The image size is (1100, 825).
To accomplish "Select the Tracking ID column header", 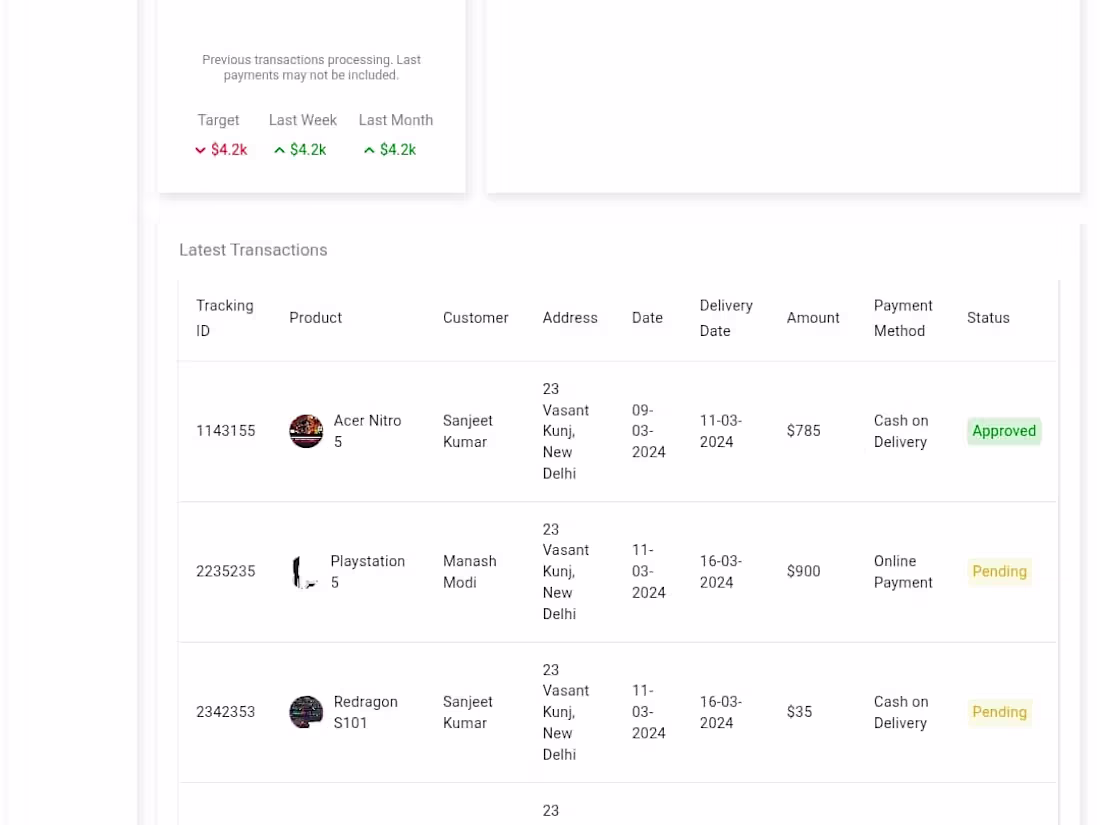I will coord(224,318).
